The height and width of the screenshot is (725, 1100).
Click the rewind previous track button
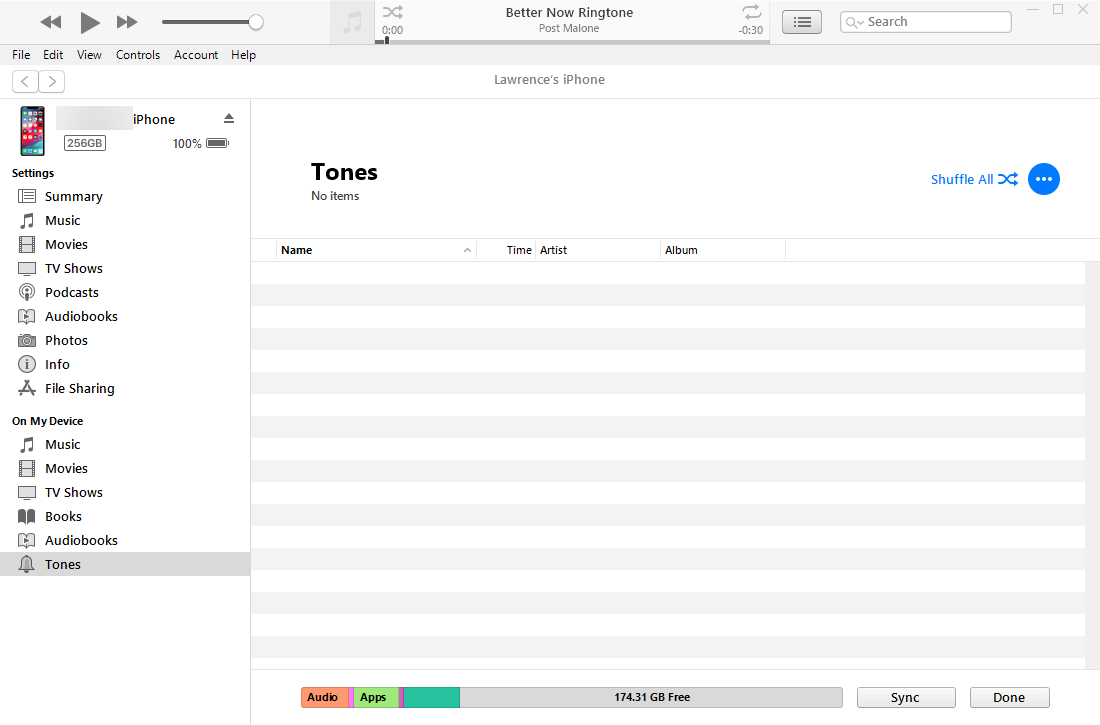51,22
